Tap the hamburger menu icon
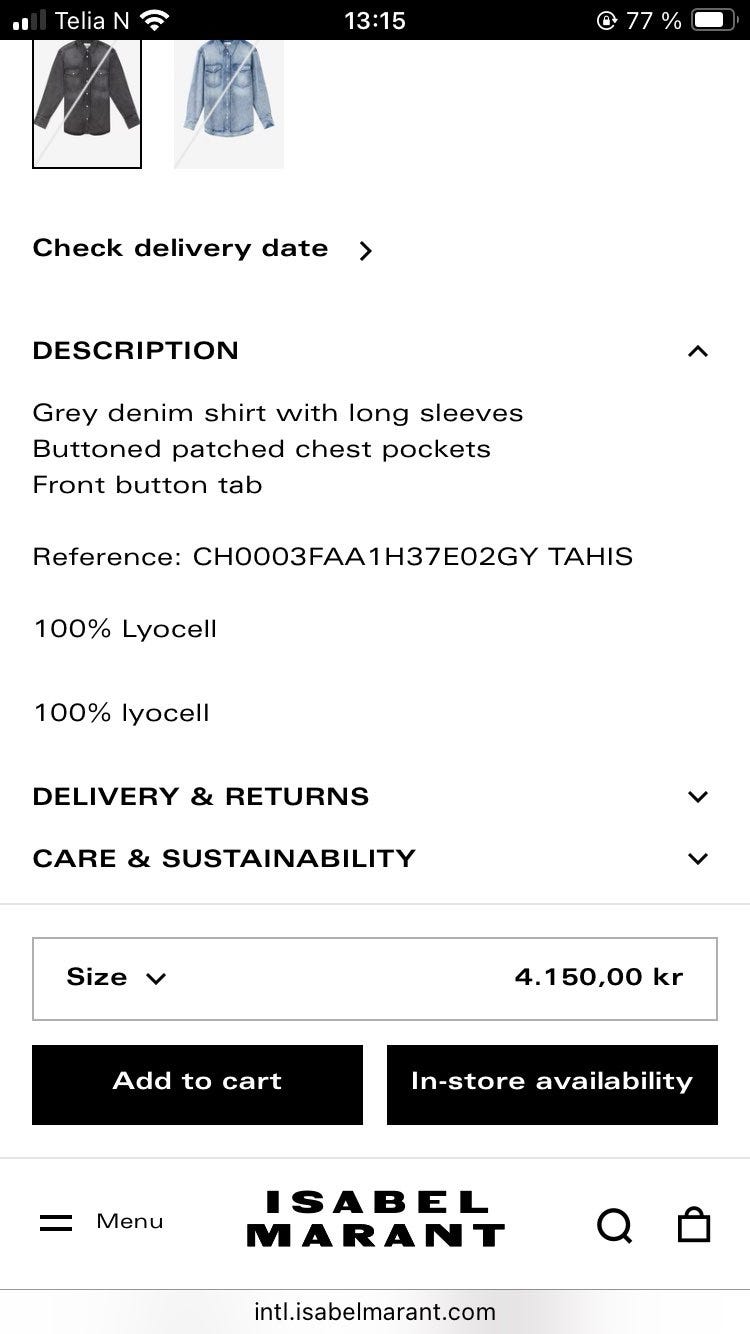This screenshot has width=750, height=1334. (x=56, y=1222)
